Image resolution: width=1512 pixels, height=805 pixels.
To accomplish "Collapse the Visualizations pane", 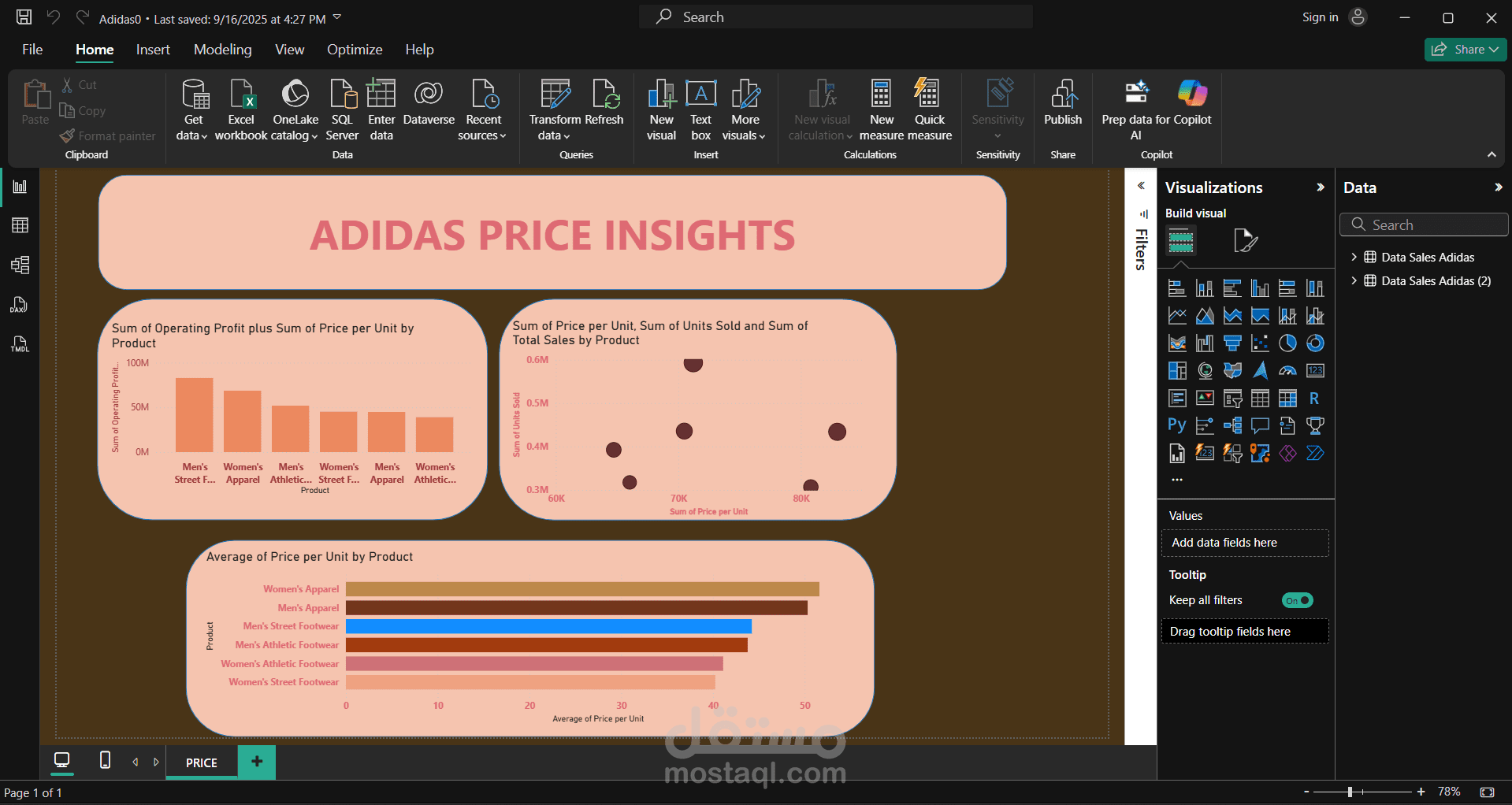I will click(1321, 187).
